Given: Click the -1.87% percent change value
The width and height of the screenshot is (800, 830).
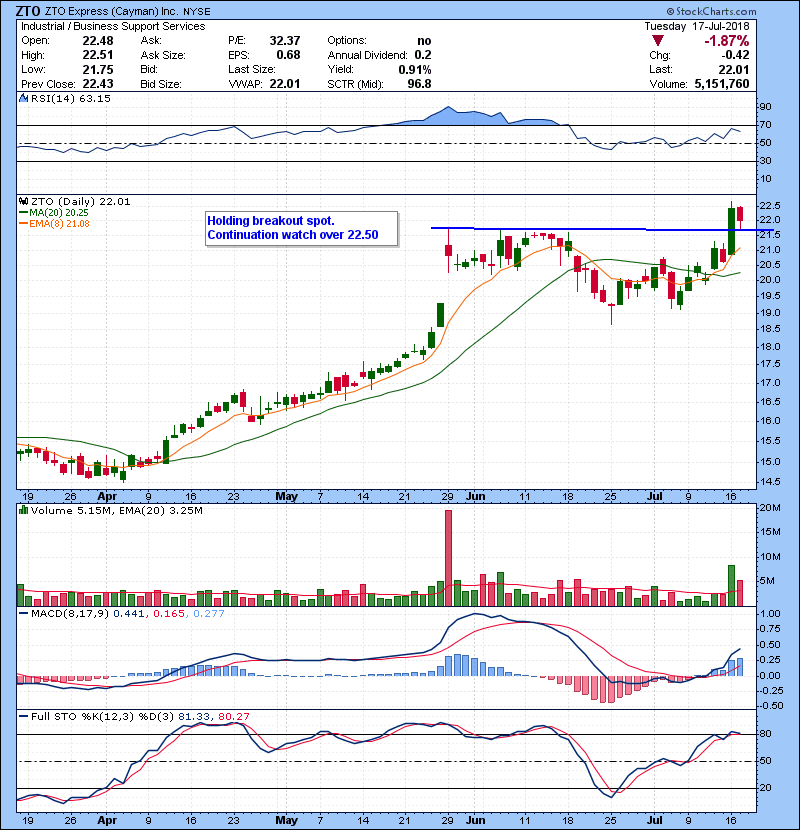Looking at the screenshot, I should (726, 41).
